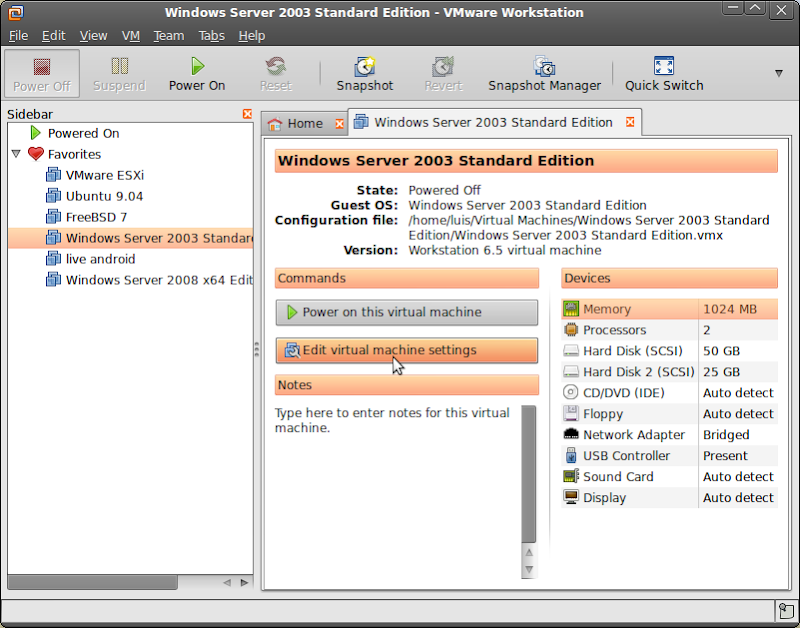This screenshot has width=800, height=628.
Task: Click the Revert toolbar icon
Action: click(443, 73)
